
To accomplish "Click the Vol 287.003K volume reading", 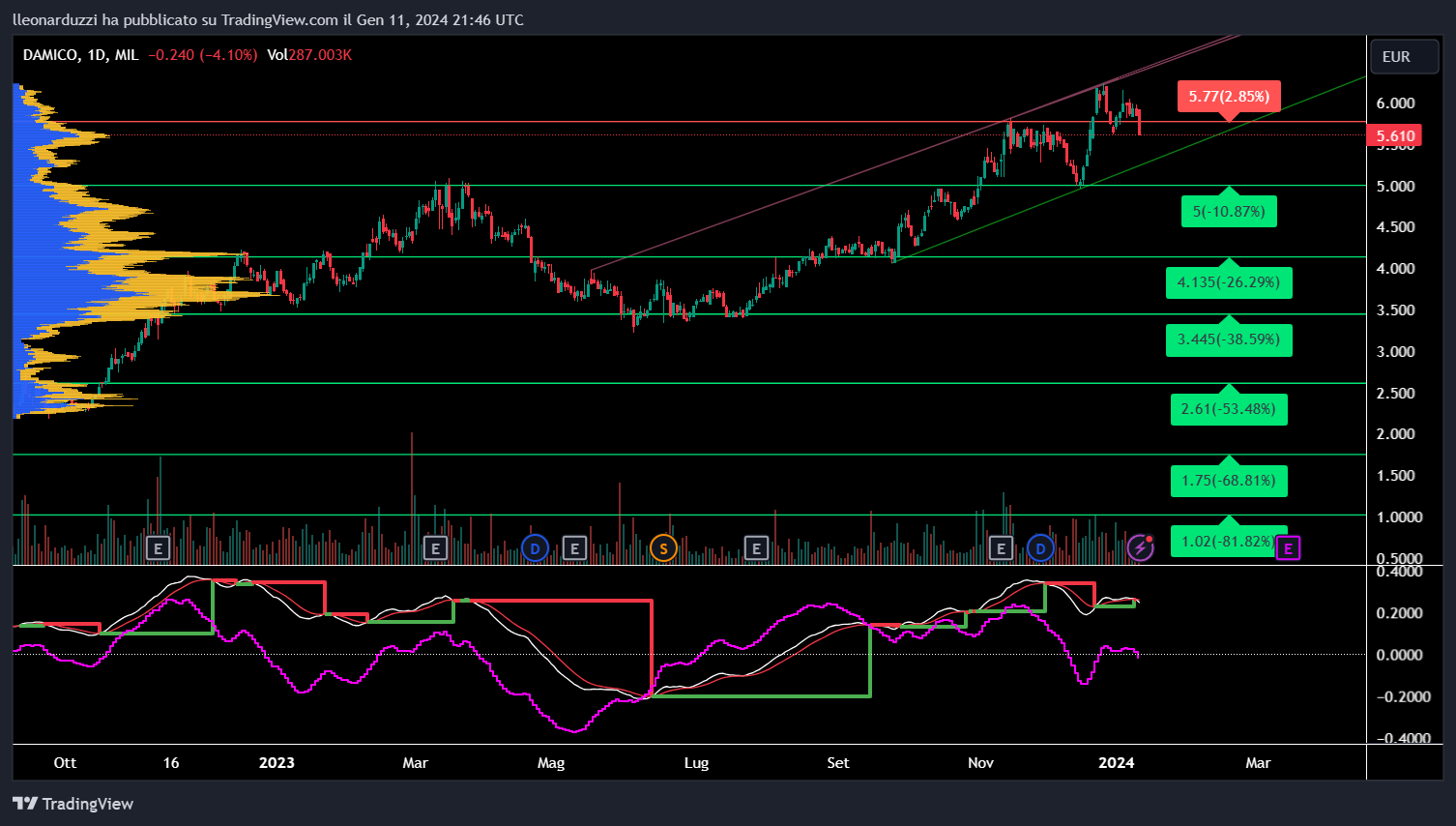I will (309, 55).
